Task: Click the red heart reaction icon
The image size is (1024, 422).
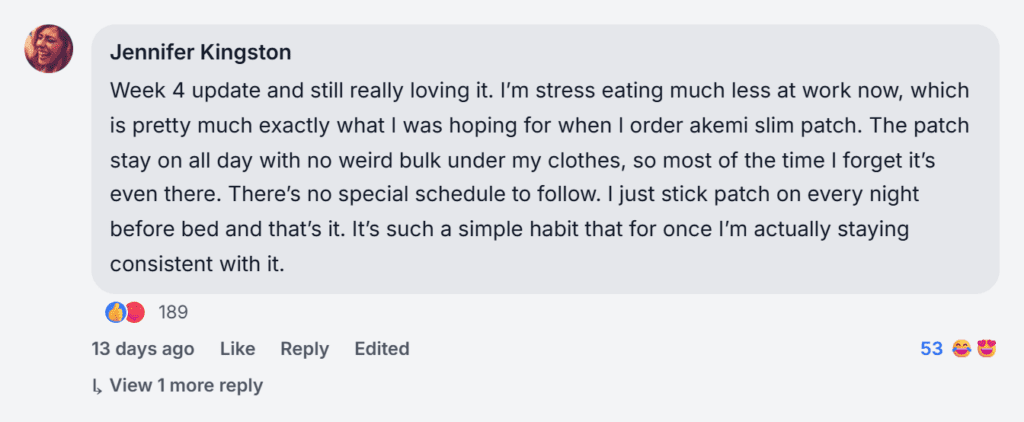Action: [x=135, y=312]
